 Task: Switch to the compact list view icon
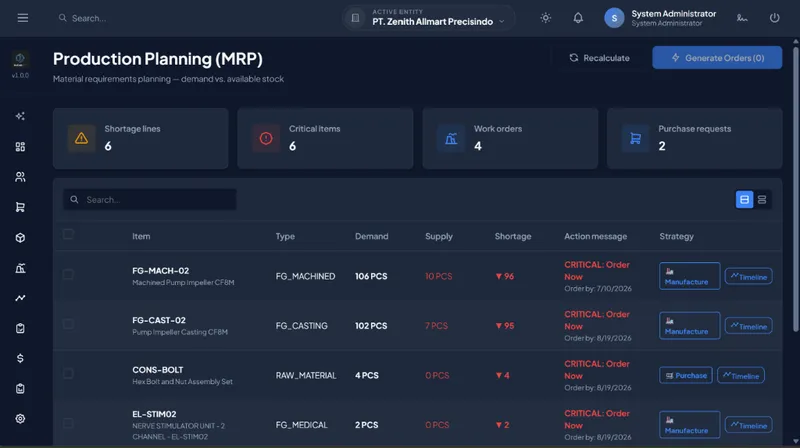click(762, 200)
